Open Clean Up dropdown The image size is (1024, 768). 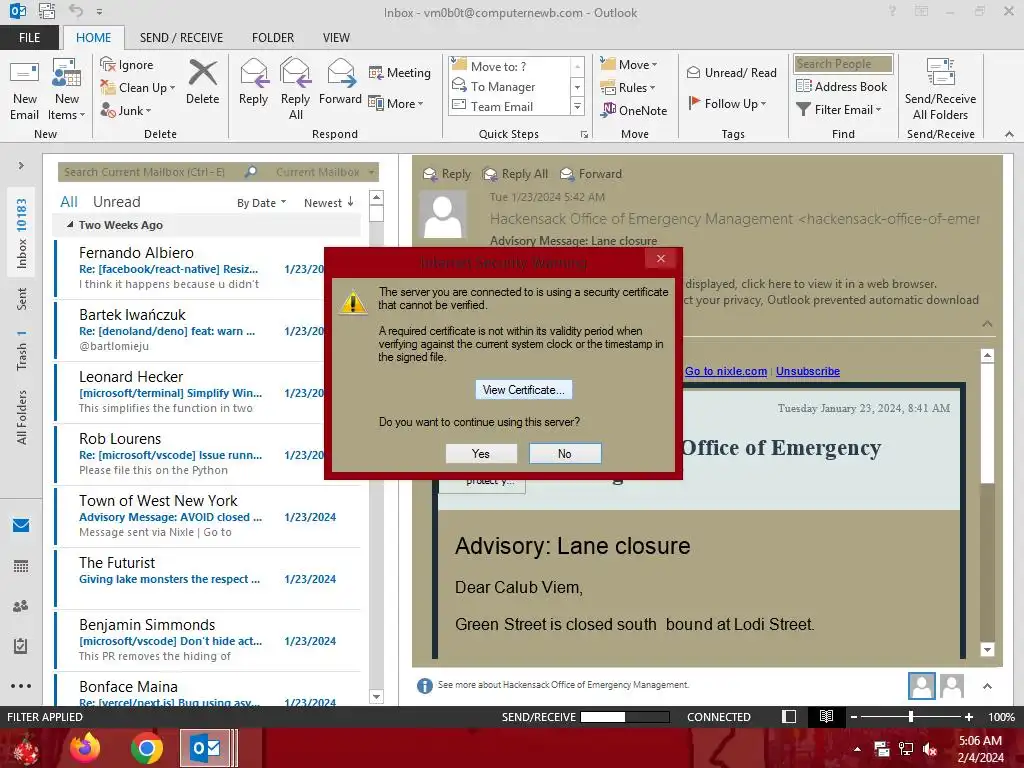tap(137, 88)
